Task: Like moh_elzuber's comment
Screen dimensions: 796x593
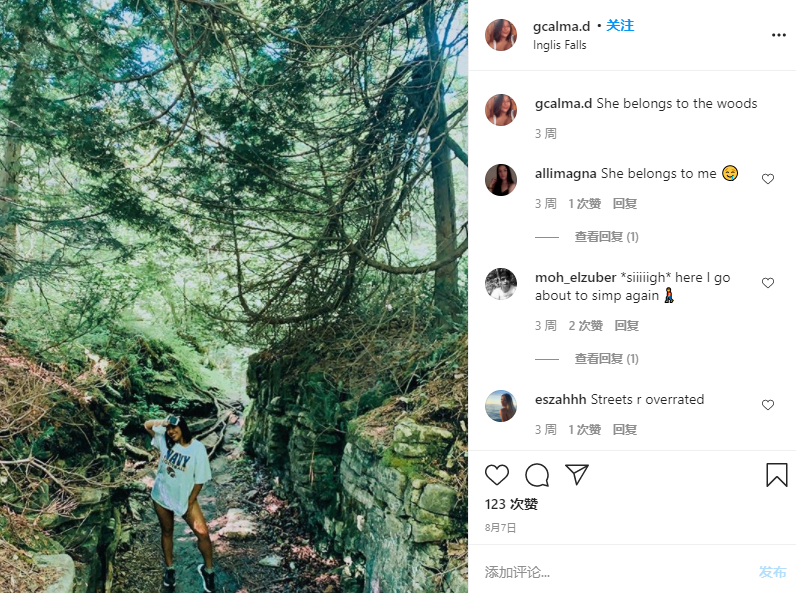Action: 768,283
